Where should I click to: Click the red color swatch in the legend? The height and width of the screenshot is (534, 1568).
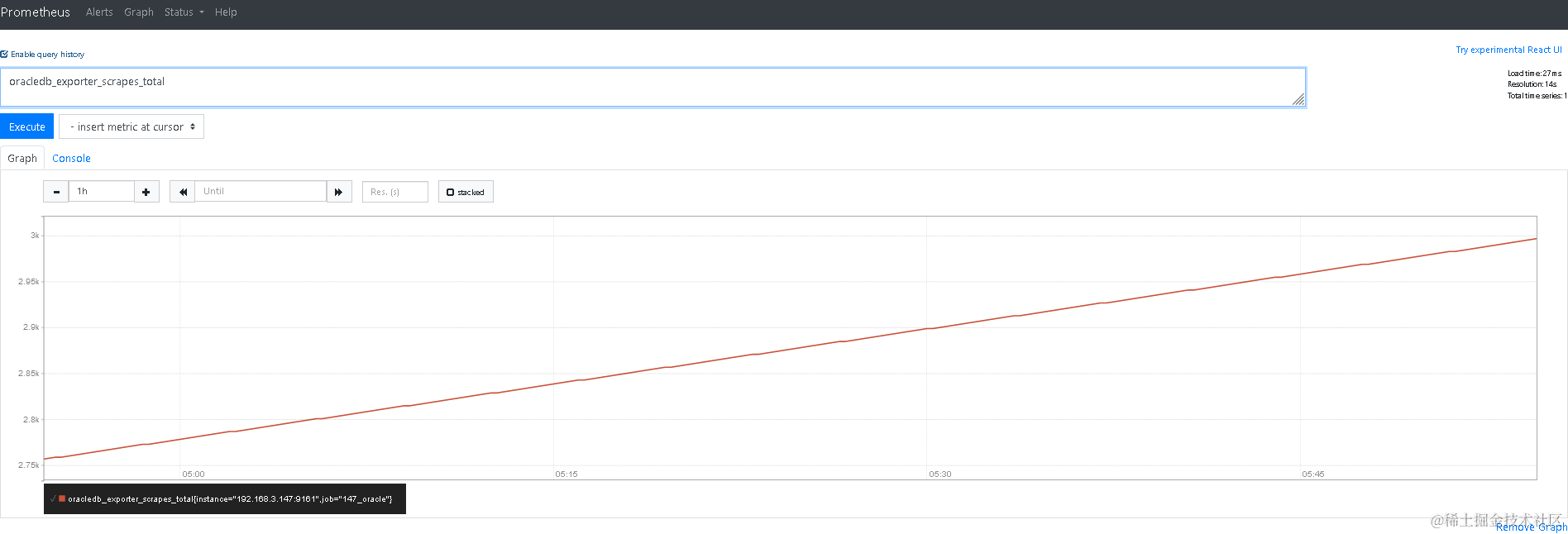tap(62, 498)
